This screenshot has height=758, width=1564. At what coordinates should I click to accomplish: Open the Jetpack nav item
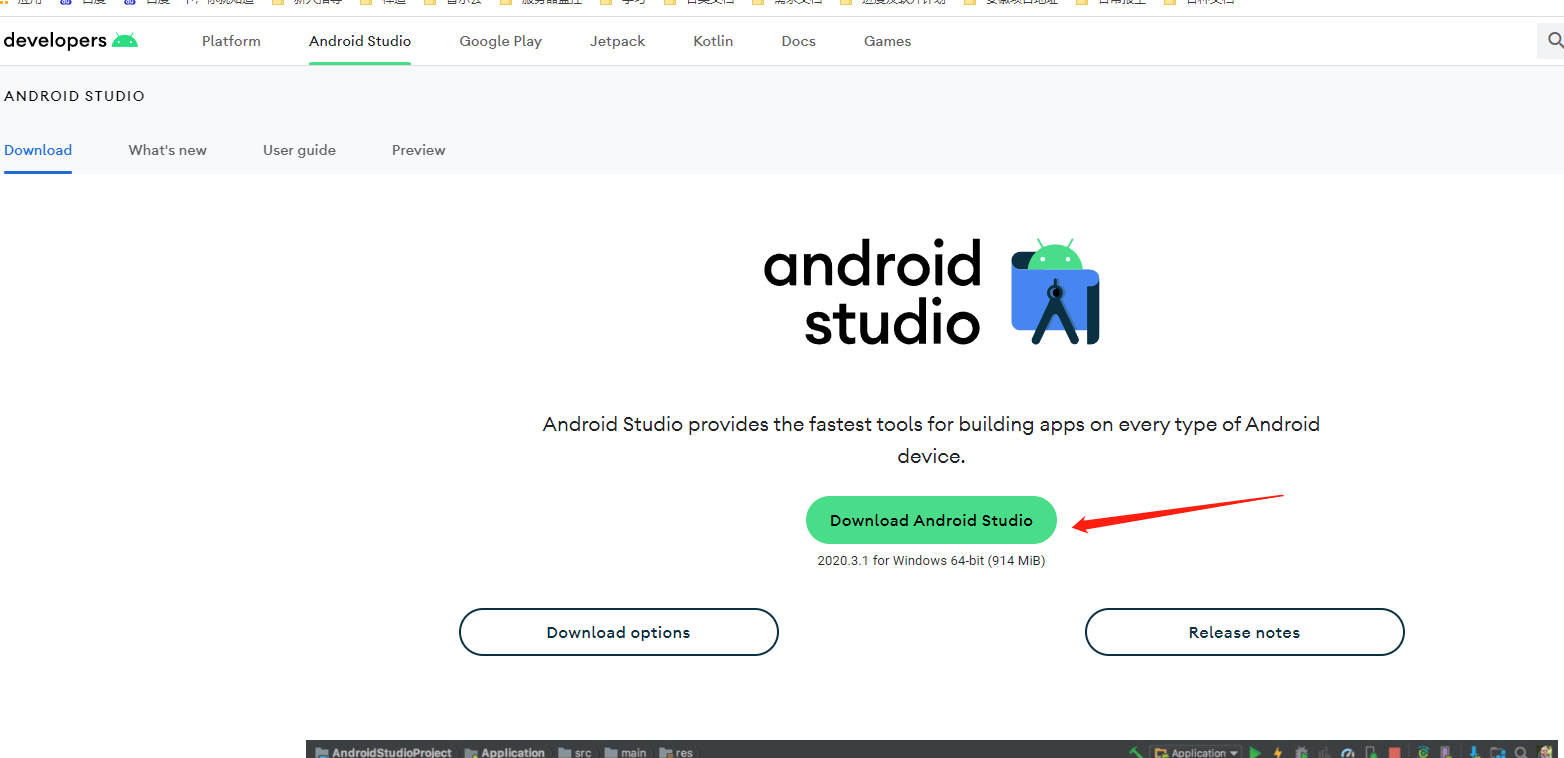(617, 41)
